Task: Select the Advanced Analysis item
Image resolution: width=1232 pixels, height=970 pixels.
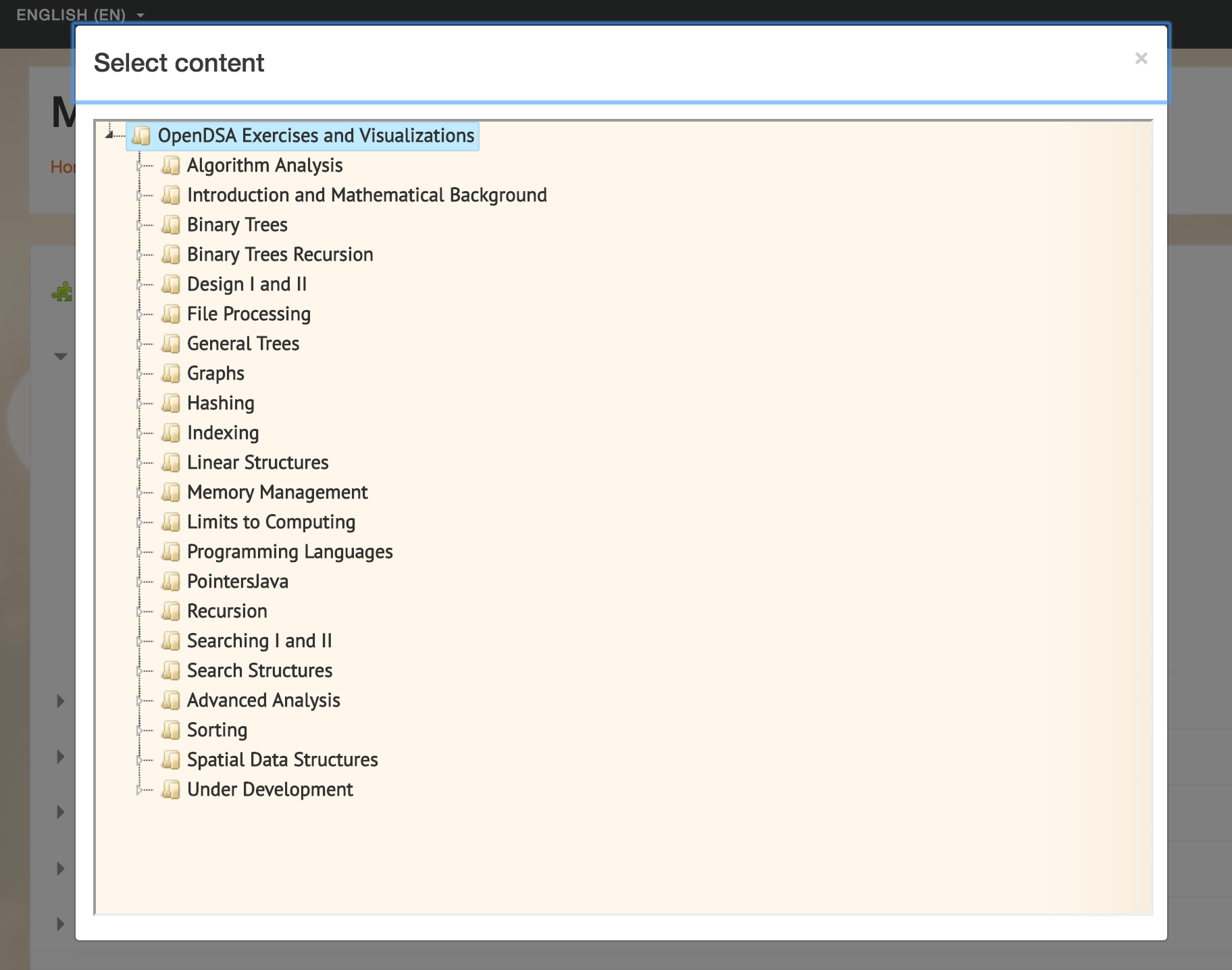Action: (x=263, y=700)
